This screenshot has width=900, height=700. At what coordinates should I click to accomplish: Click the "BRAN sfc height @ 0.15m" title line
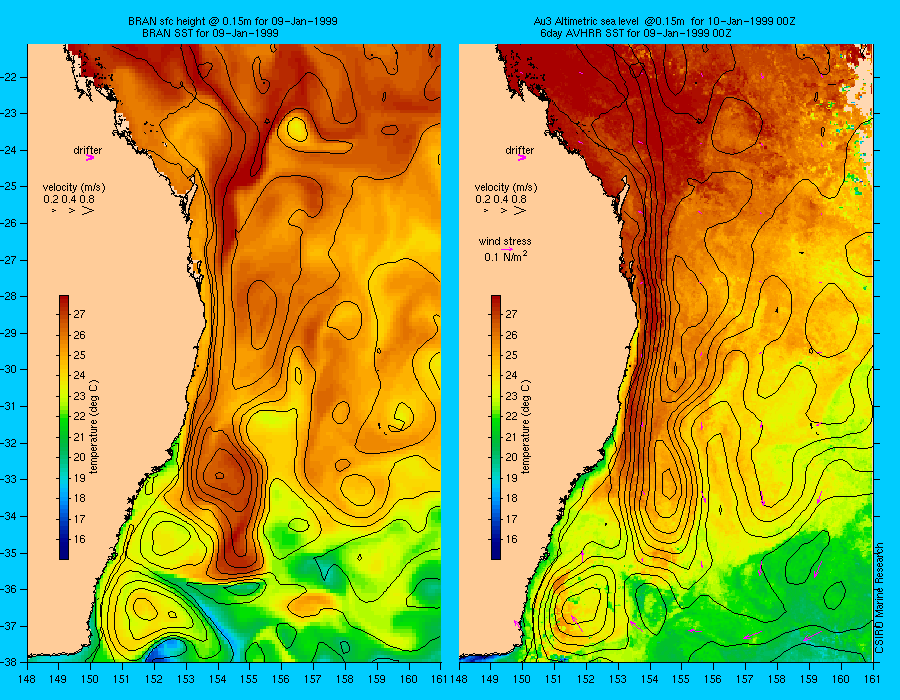tap(232, 21)
